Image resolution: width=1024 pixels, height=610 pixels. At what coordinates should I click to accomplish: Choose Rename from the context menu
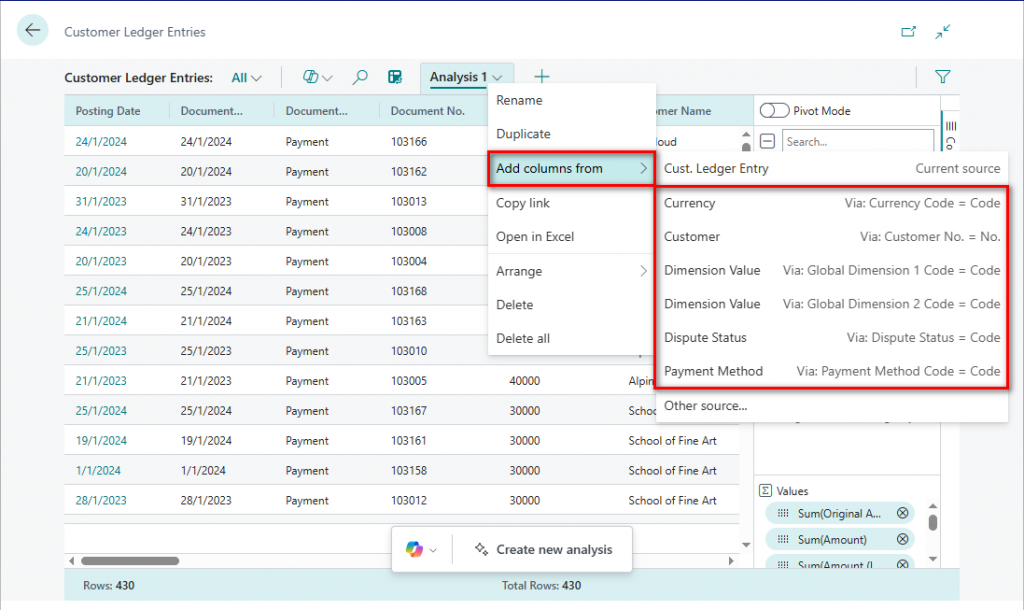click(x=519, y=100)
